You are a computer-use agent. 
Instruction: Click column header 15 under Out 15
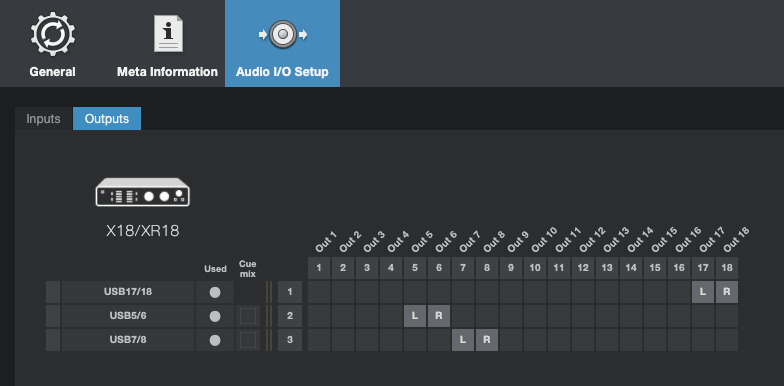coord(655,268)
